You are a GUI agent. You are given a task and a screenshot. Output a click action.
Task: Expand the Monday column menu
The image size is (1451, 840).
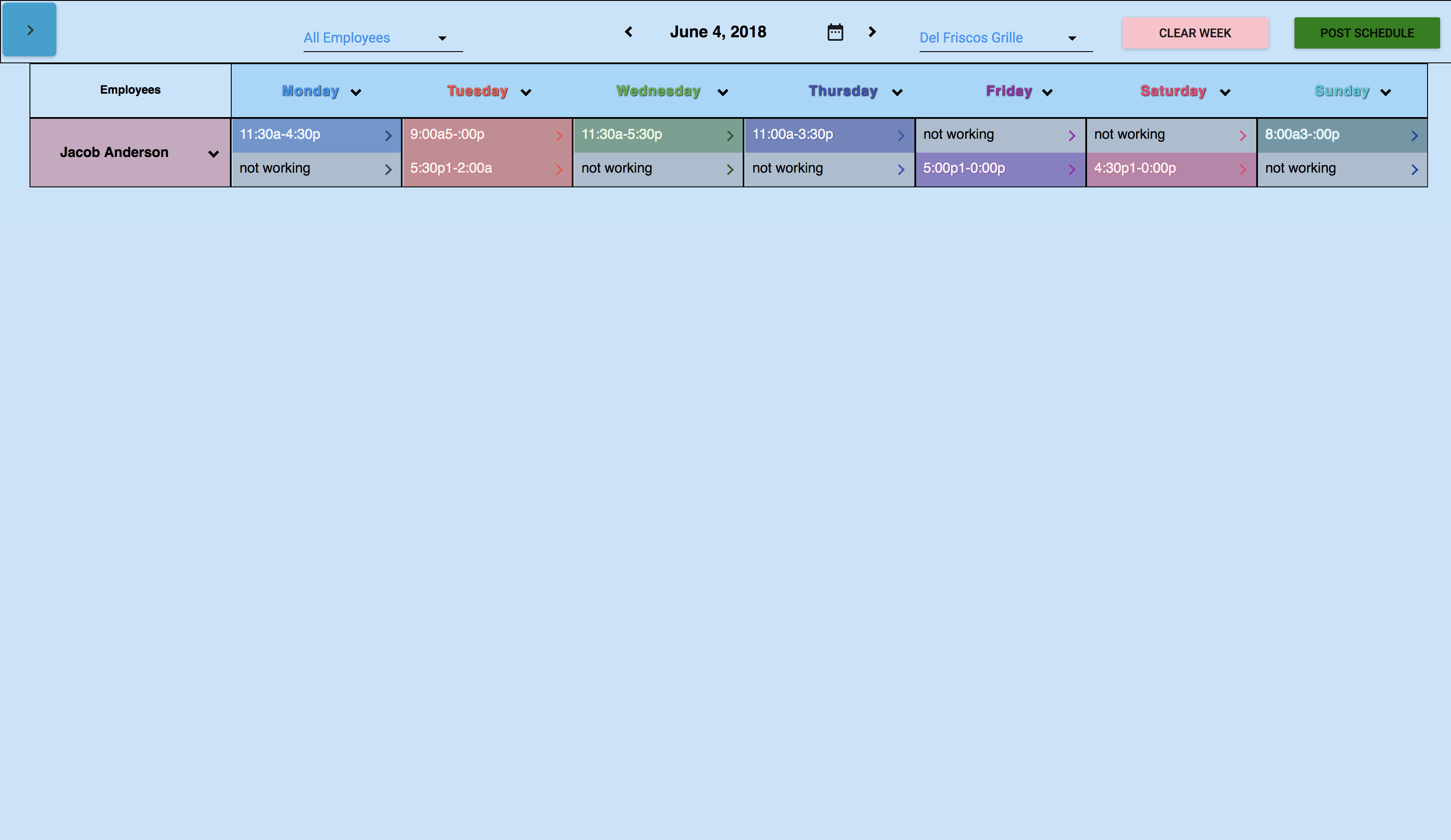[x=356, y=93]
